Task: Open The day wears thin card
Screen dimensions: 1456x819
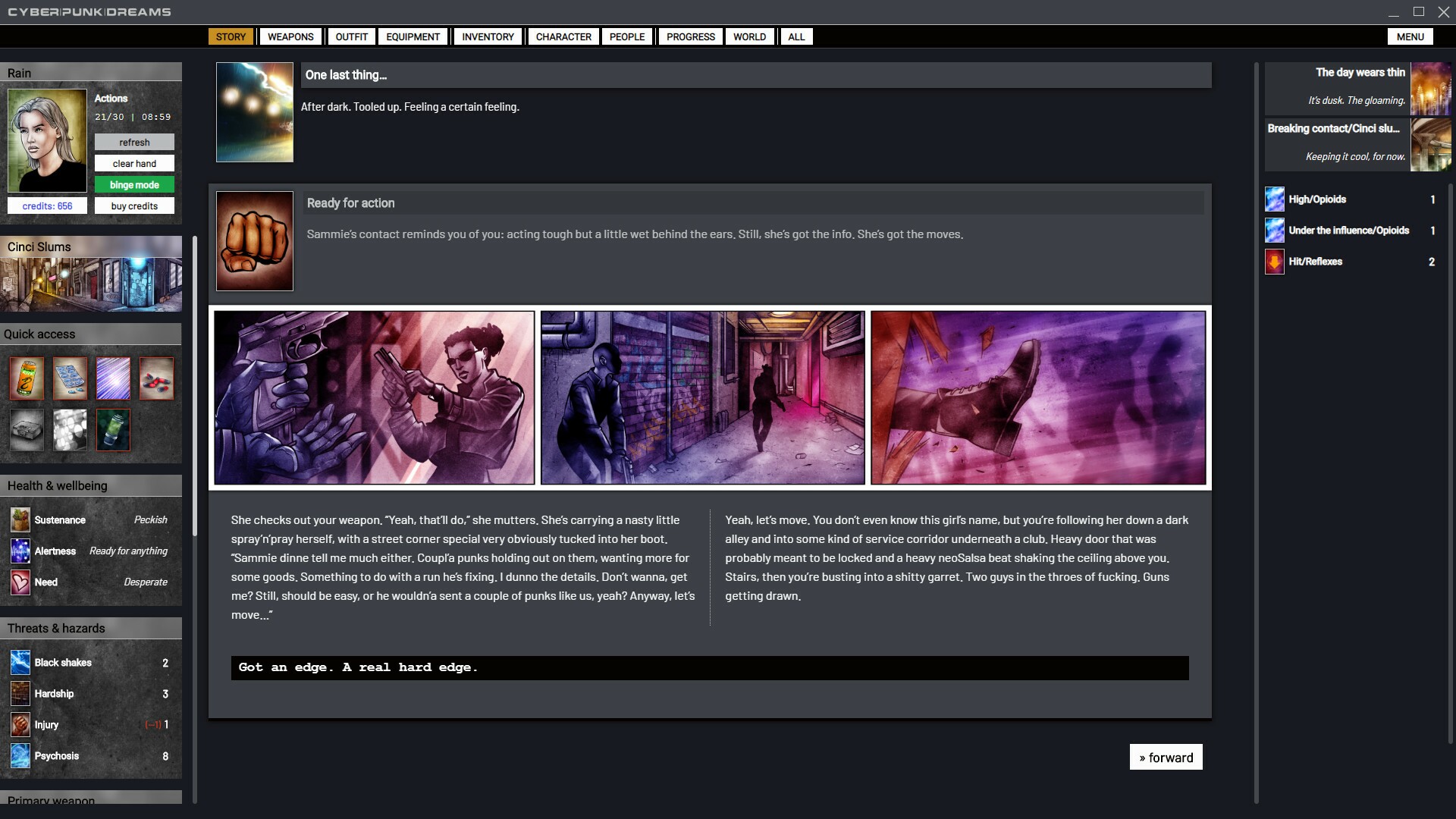Action: (1357, 87)
